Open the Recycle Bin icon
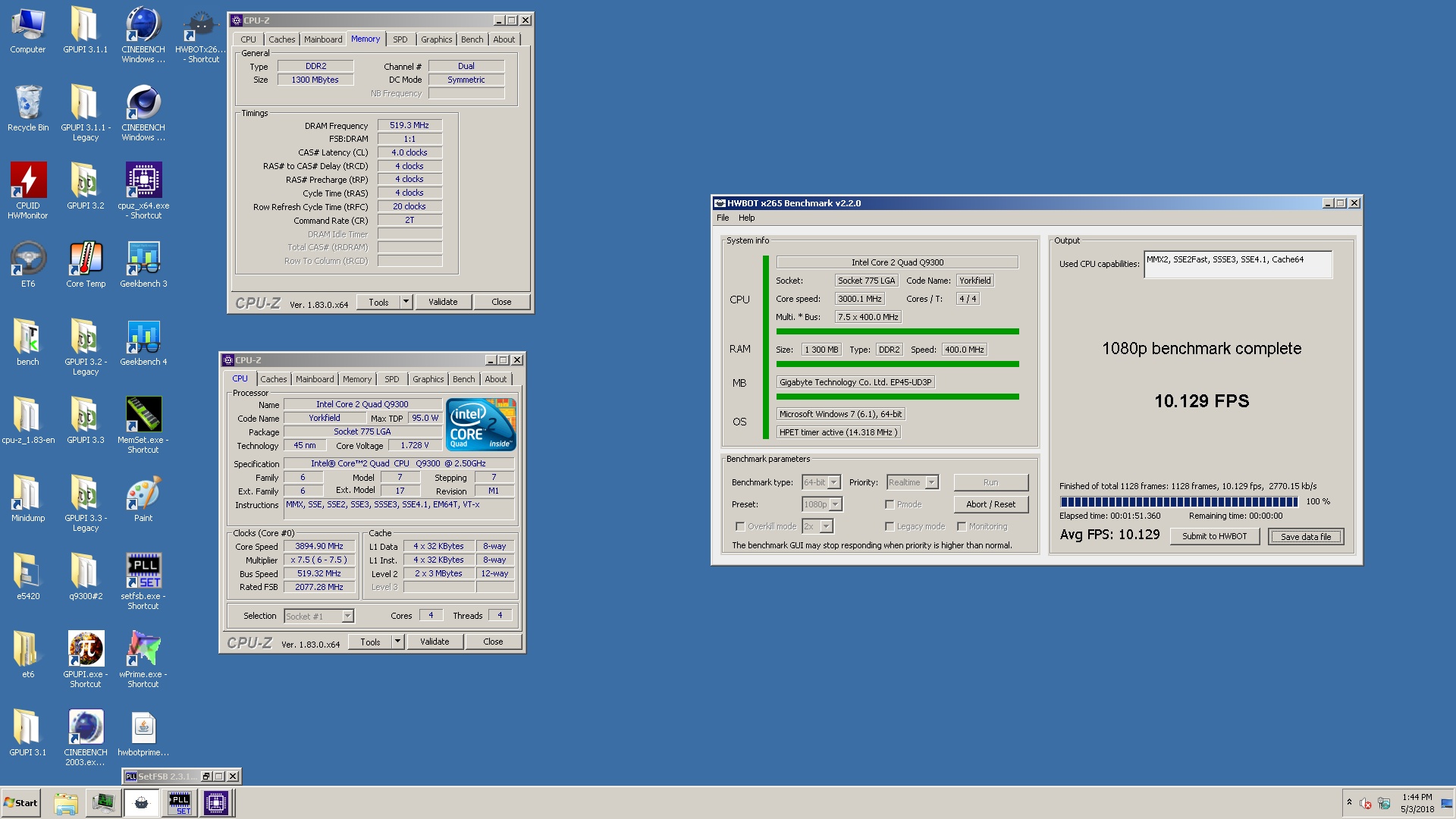The height and width of the screenshot is (819, 1456). click(x=28, y=108)
